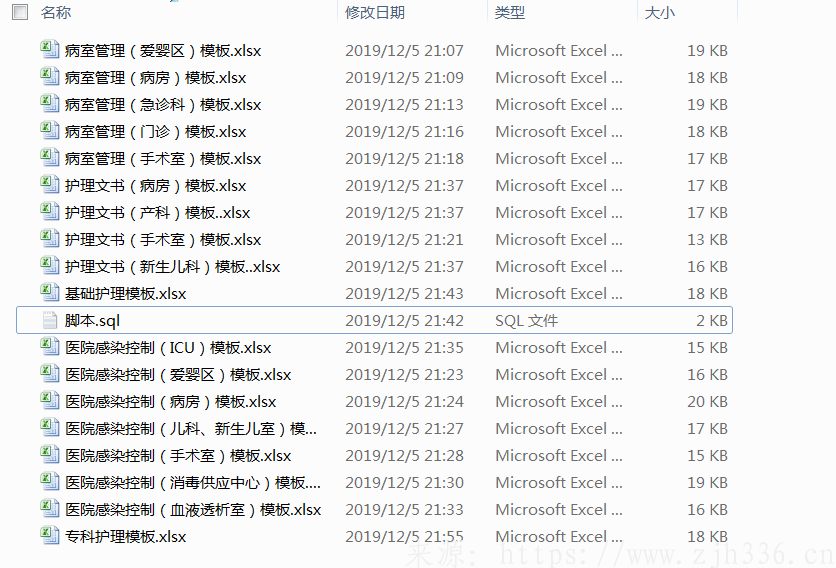Screen dimensions: 836x568
Task: Click the 20 KB size value
Action: point(708,402)
